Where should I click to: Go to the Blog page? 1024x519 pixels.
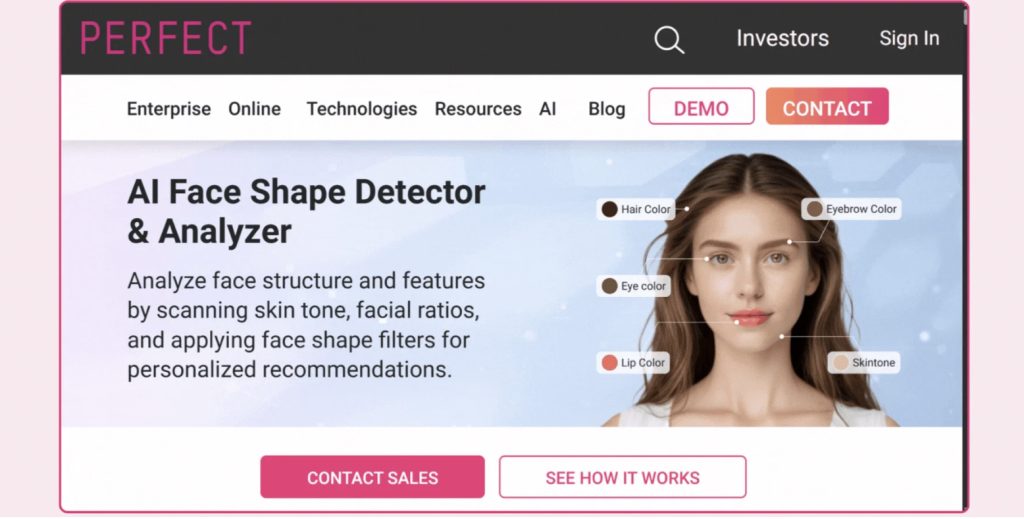coord(607,109)
